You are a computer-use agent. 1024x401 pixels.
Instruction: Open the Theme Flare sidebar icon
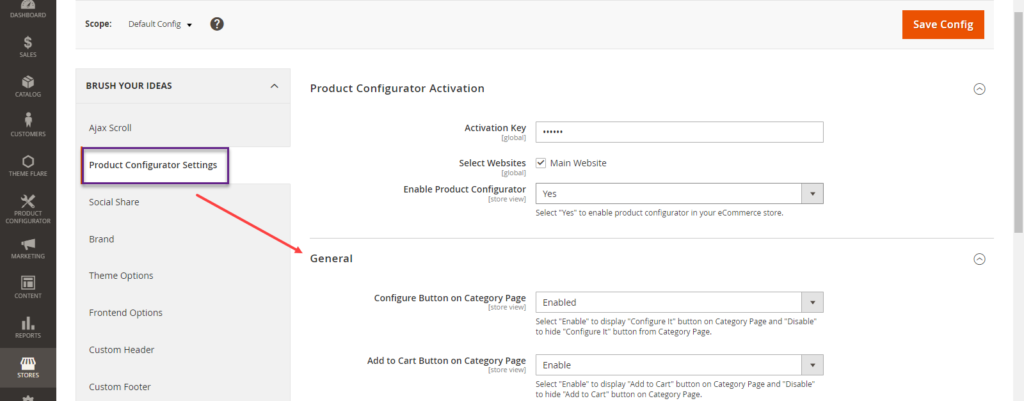28,166
